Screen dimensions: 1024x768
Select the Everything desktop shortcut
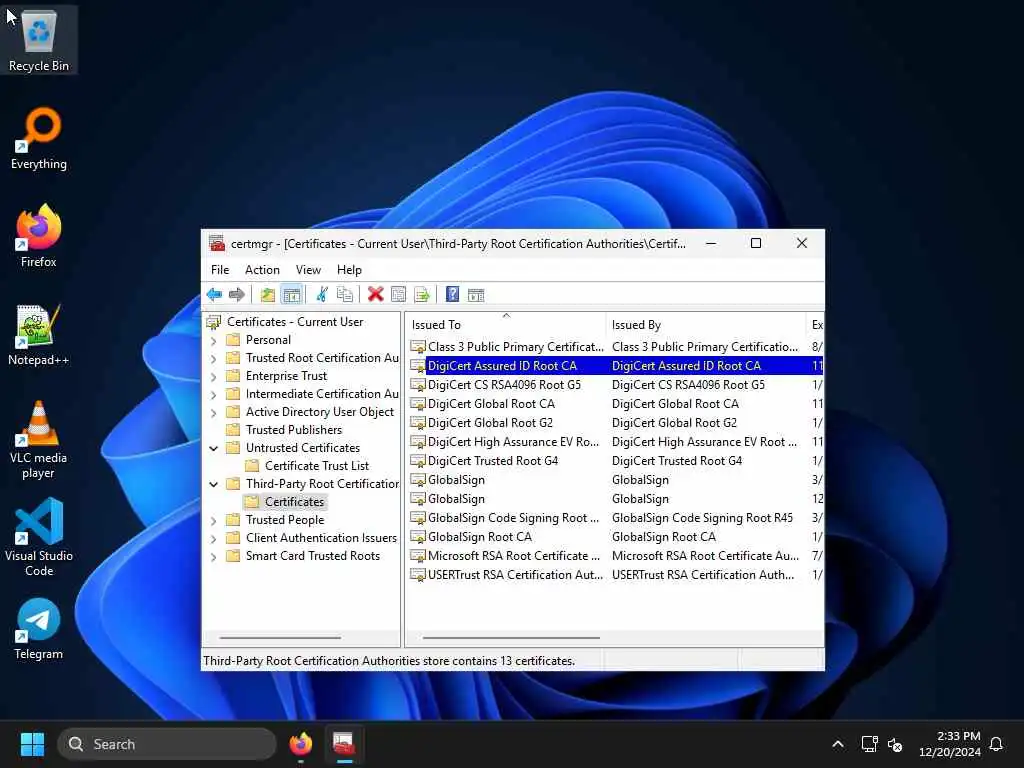[x=39, y=138]
